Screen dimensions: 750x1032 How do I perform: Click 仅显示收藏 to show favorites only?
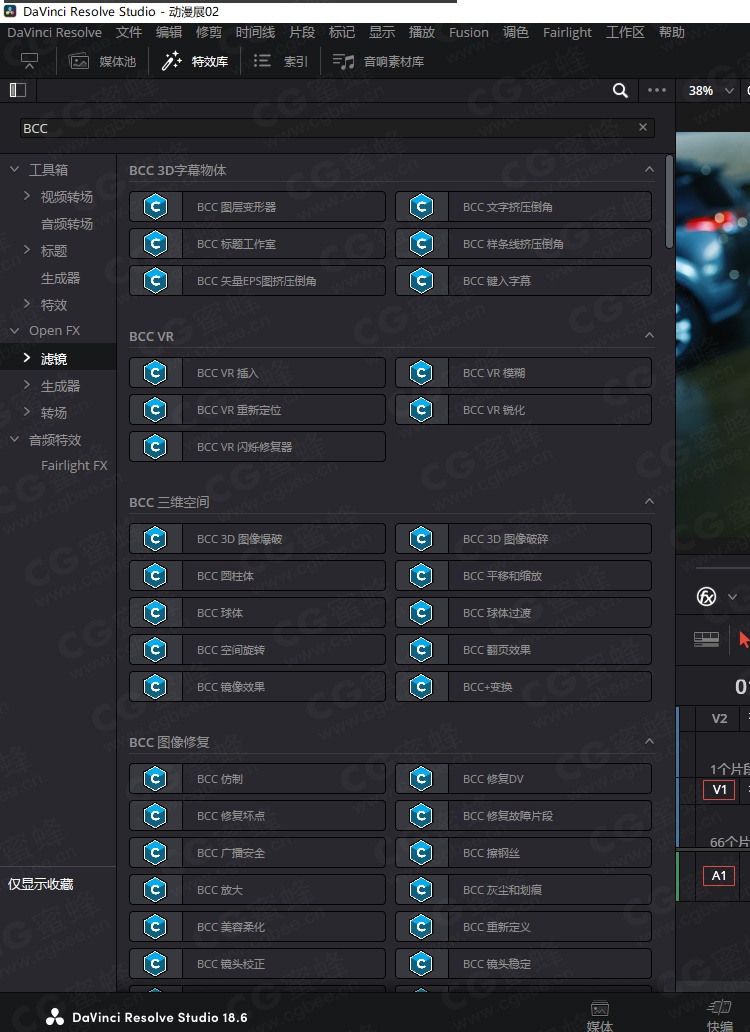tap(41, 884)
